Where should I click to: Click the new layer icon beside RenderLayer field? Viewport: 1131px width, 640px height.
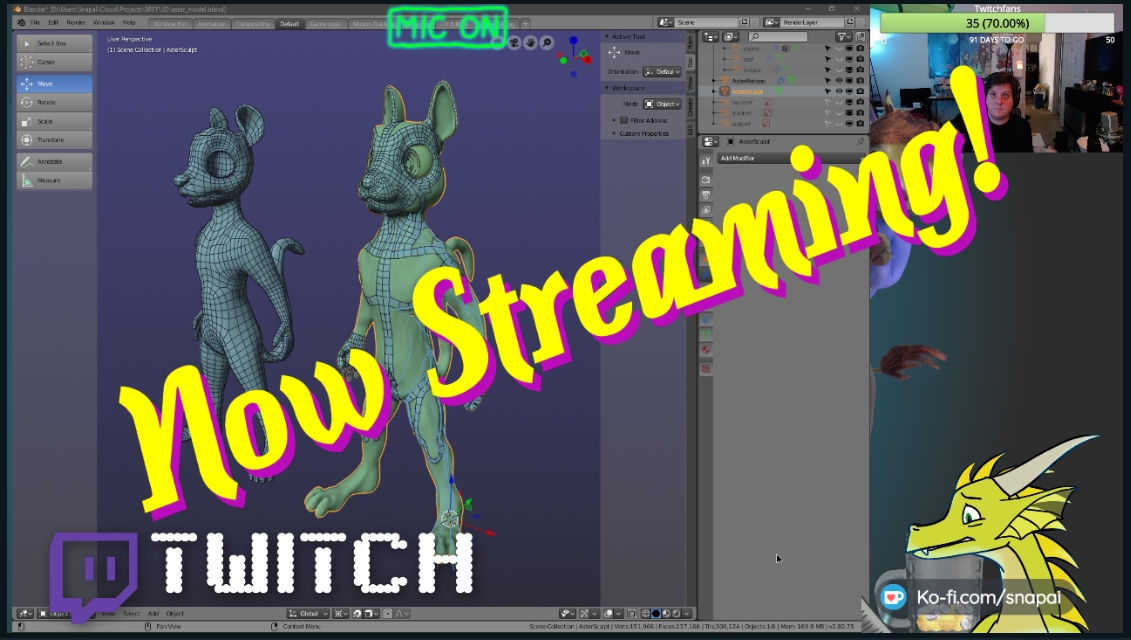click(x=850, y=22)
